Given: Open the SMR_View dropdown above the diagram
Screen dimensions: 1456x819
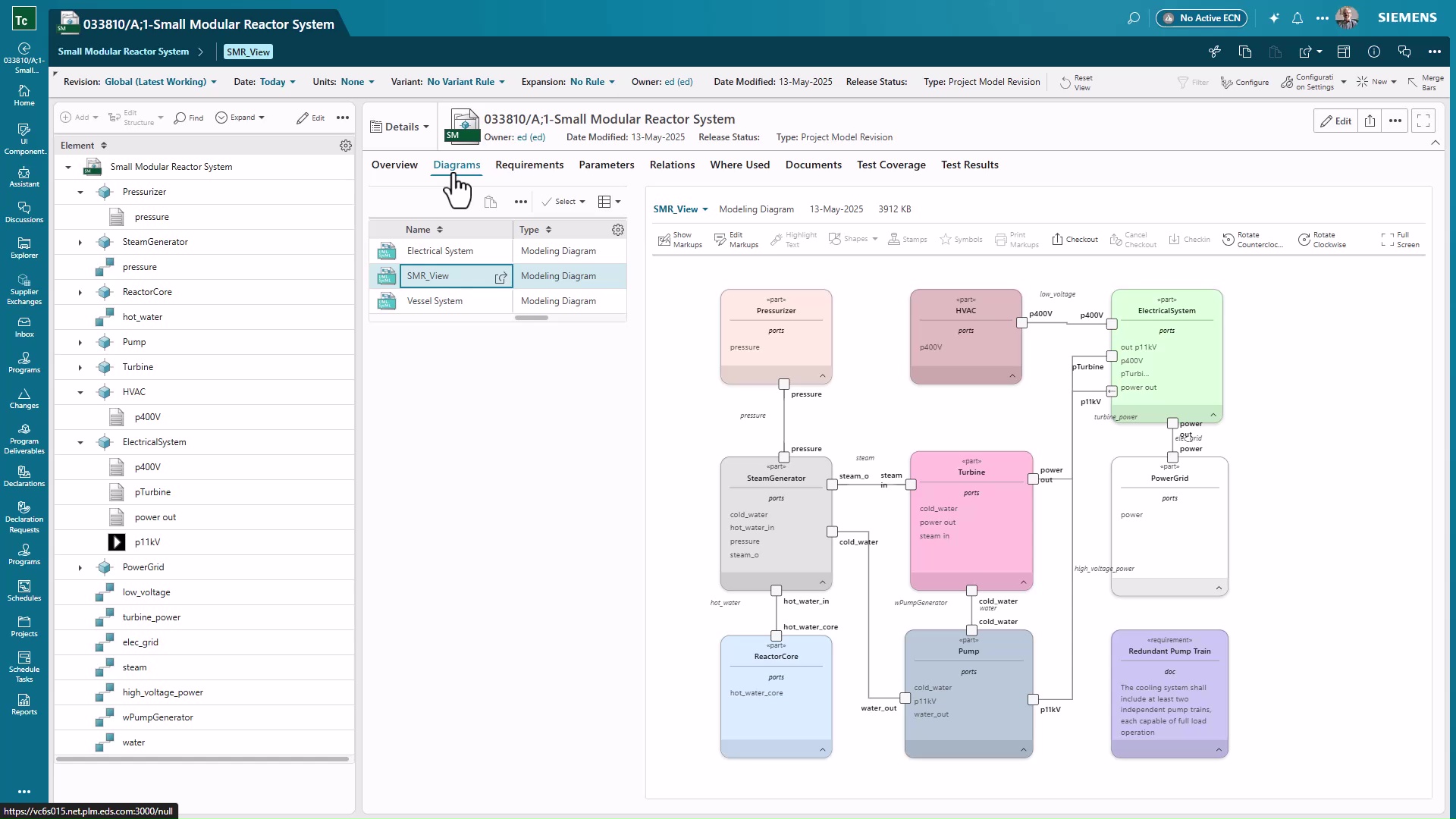Looking at the screenshot, I should point(679,209).
